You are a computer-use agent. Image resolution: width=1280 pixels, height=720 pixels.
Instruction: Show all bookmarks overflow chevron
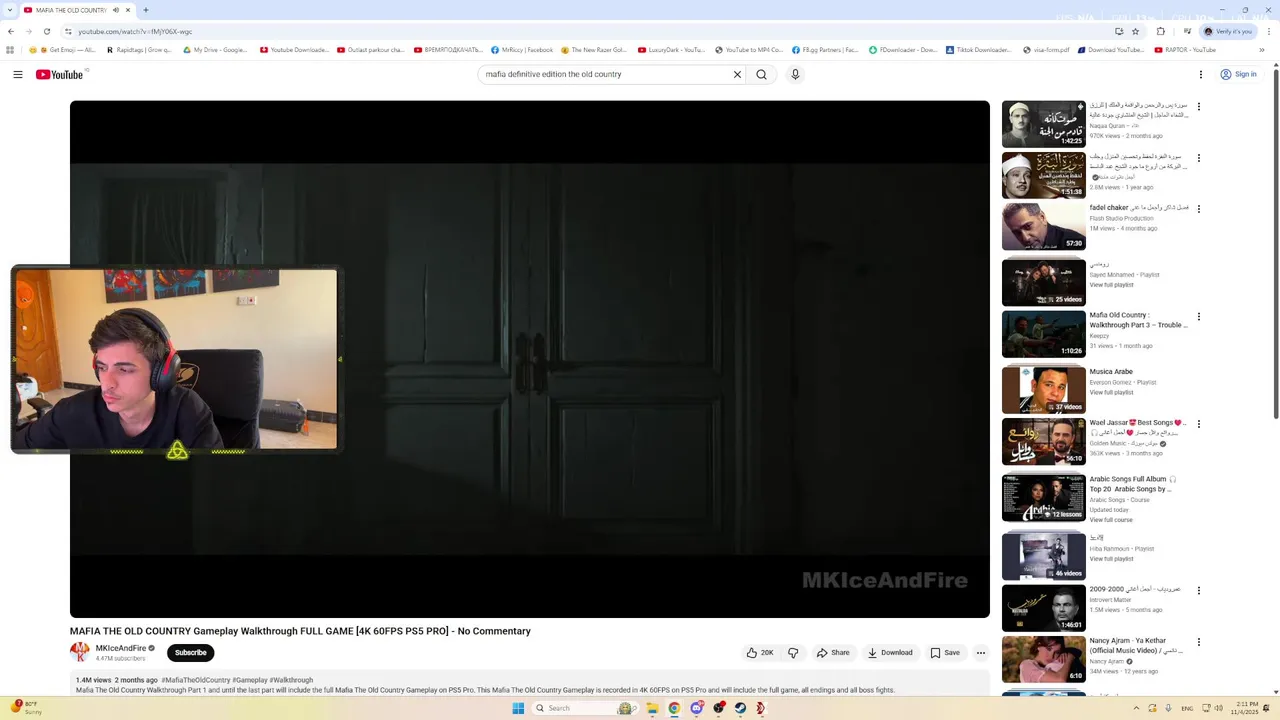1262,50
